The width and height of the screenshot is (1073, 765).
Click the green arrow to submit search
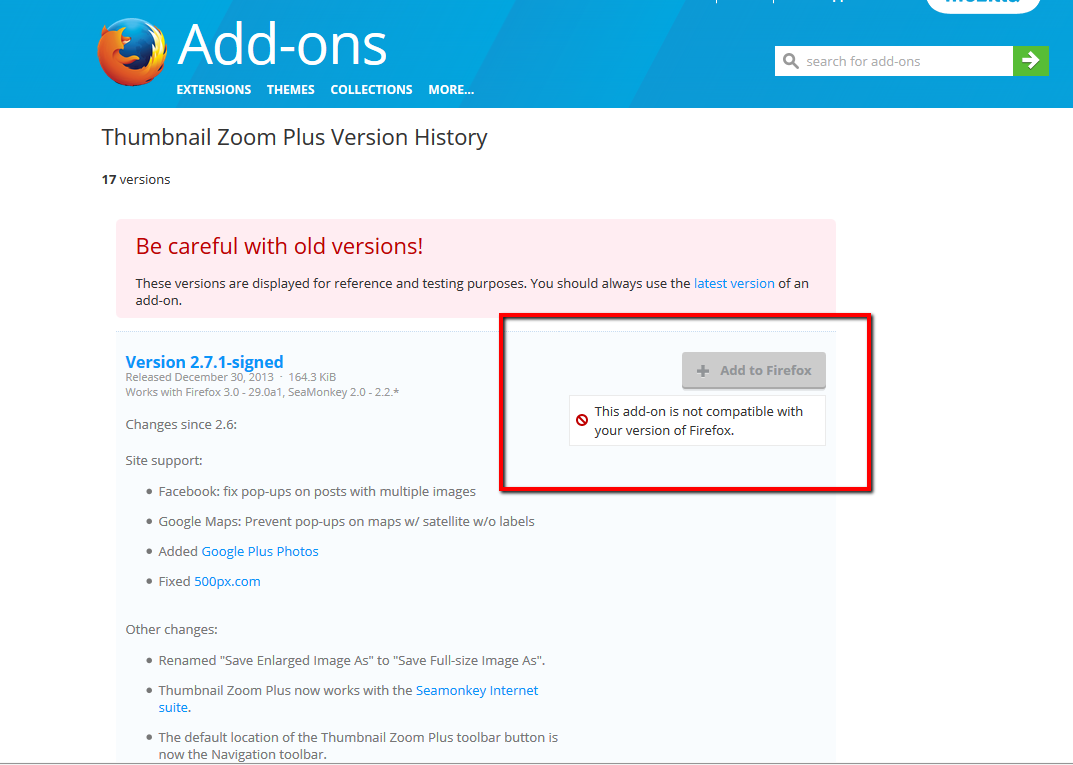pyautogui.click(x=1031, y=61)
